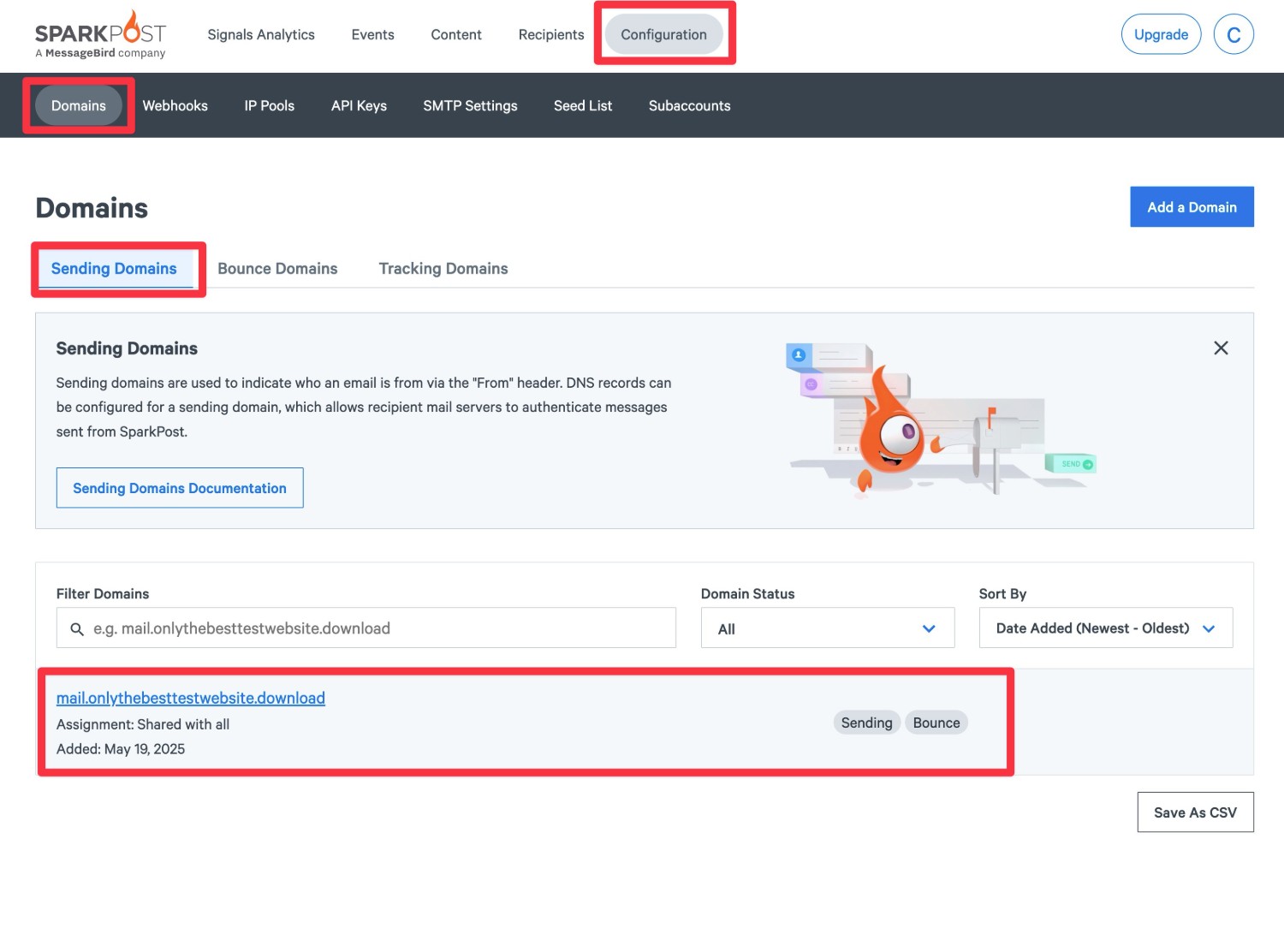Screen dimensions: 1284x952
Task: Select the Sending Domains tab
Action: click(x=114, y=269)
